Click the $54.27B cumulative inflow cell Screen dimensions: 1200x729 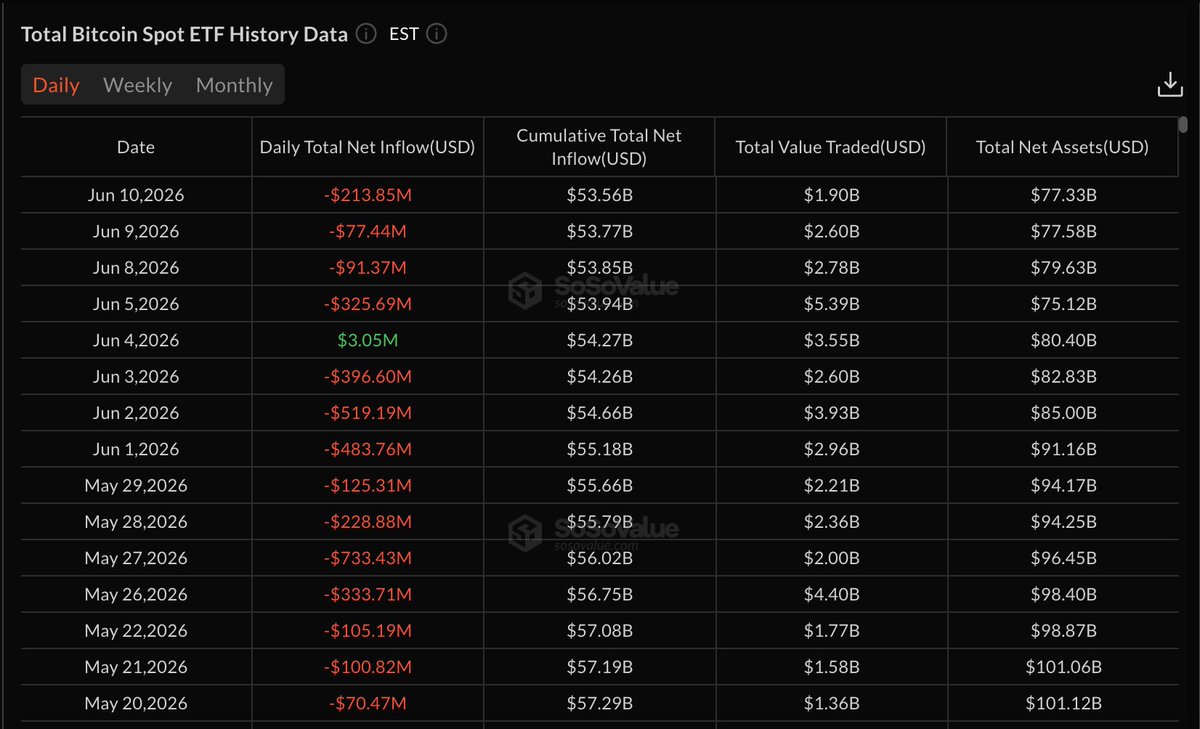point(599,340)
